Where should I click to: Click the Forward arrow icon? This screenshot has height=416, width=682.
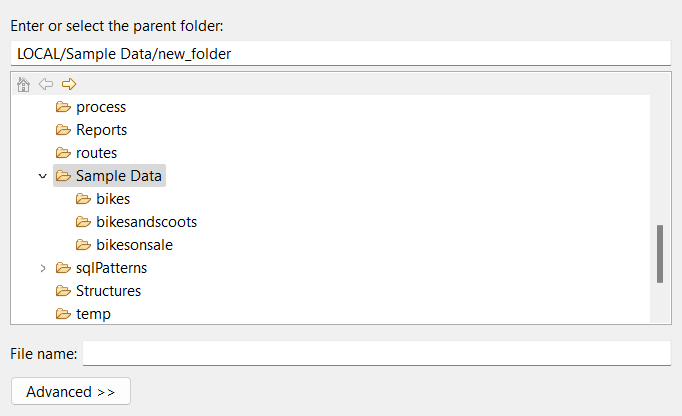point(68,84)
